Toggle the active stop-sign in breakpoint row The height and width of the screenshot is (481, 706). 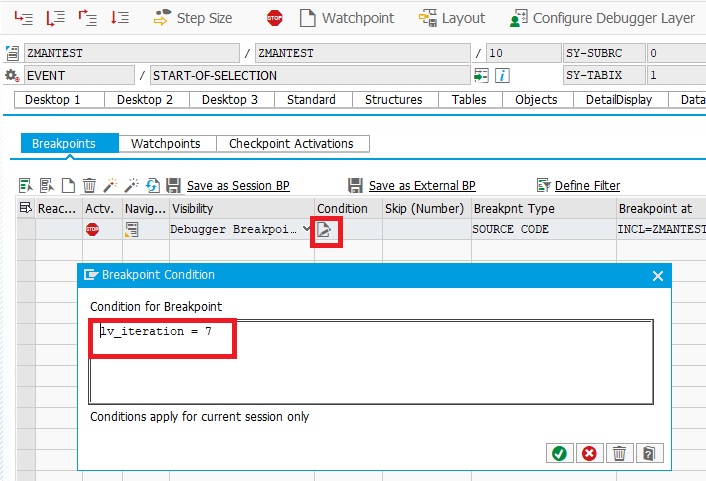92,229
